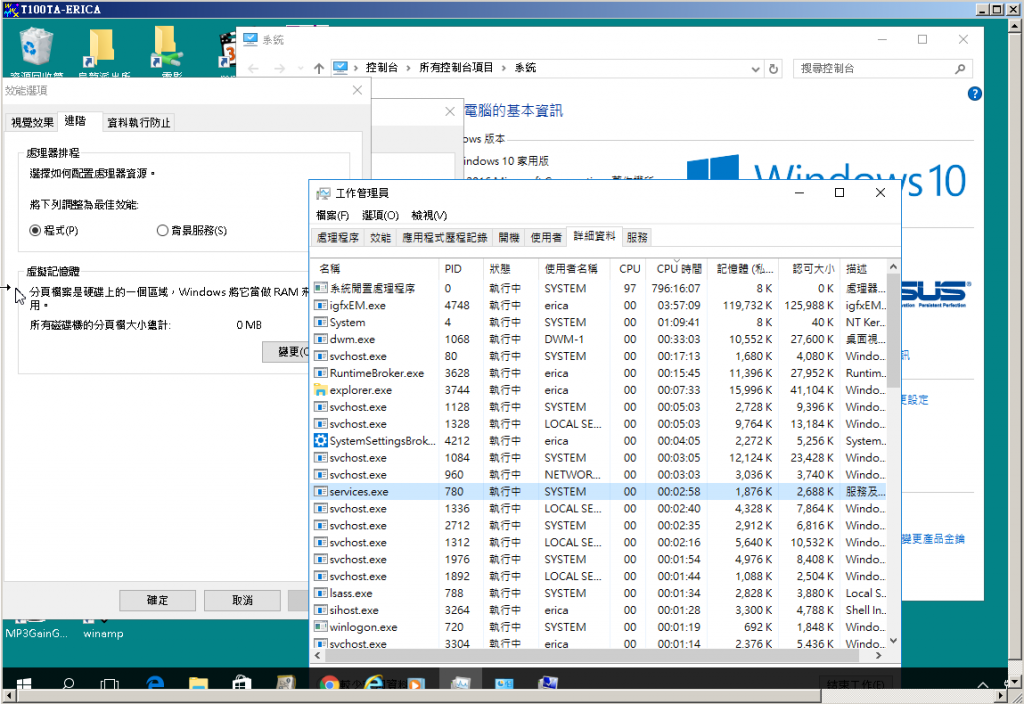
Task: Open the 選項(O) menu in Task Manager
Action: [x=380, y=216]
